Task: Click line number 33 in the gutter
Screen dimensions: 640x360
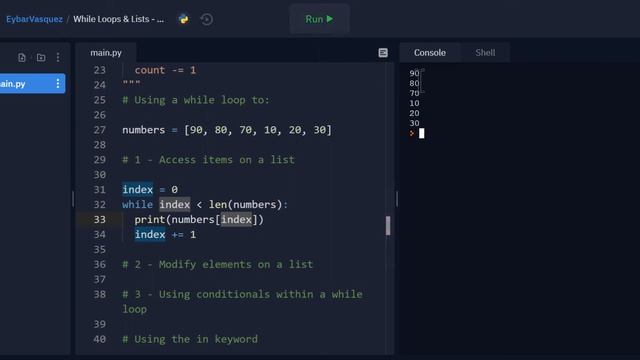Action: 100,220
